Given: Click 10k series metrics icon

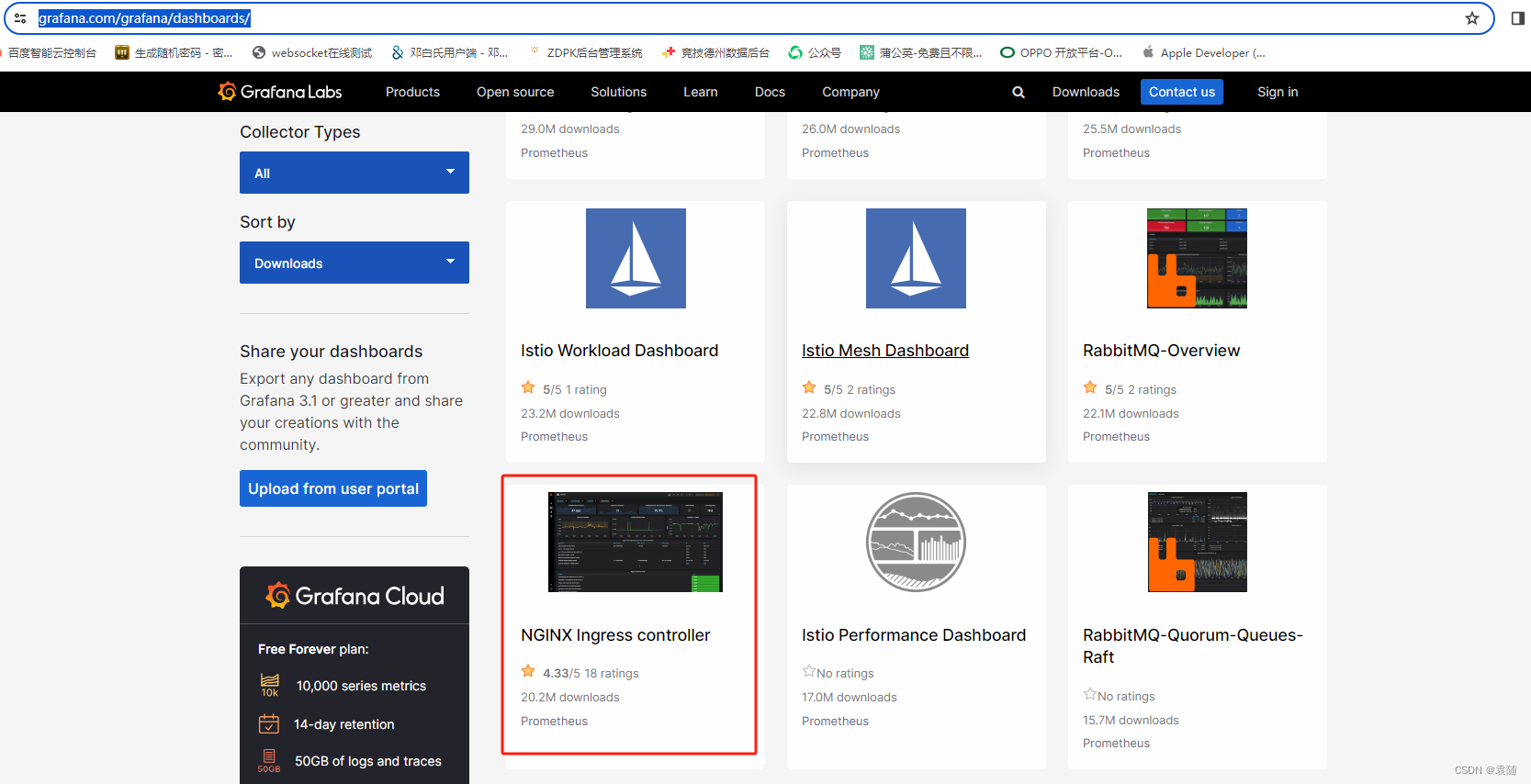Looking at the screenshot, I should click(270, 685).
